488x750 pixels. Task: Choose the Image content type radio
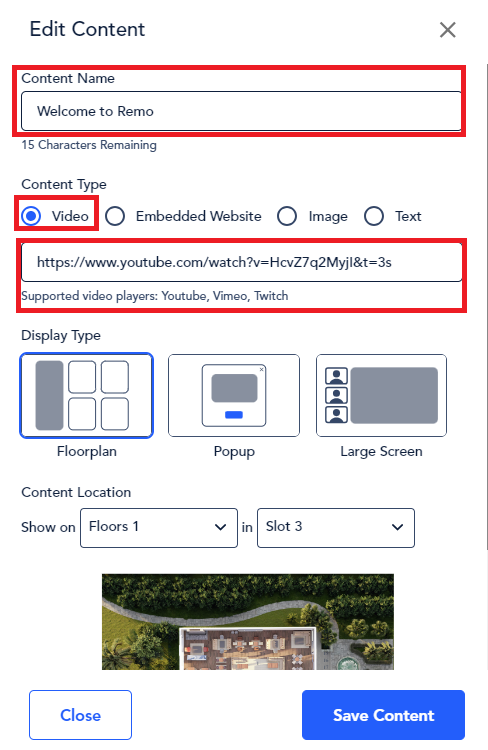coord(287,216)
